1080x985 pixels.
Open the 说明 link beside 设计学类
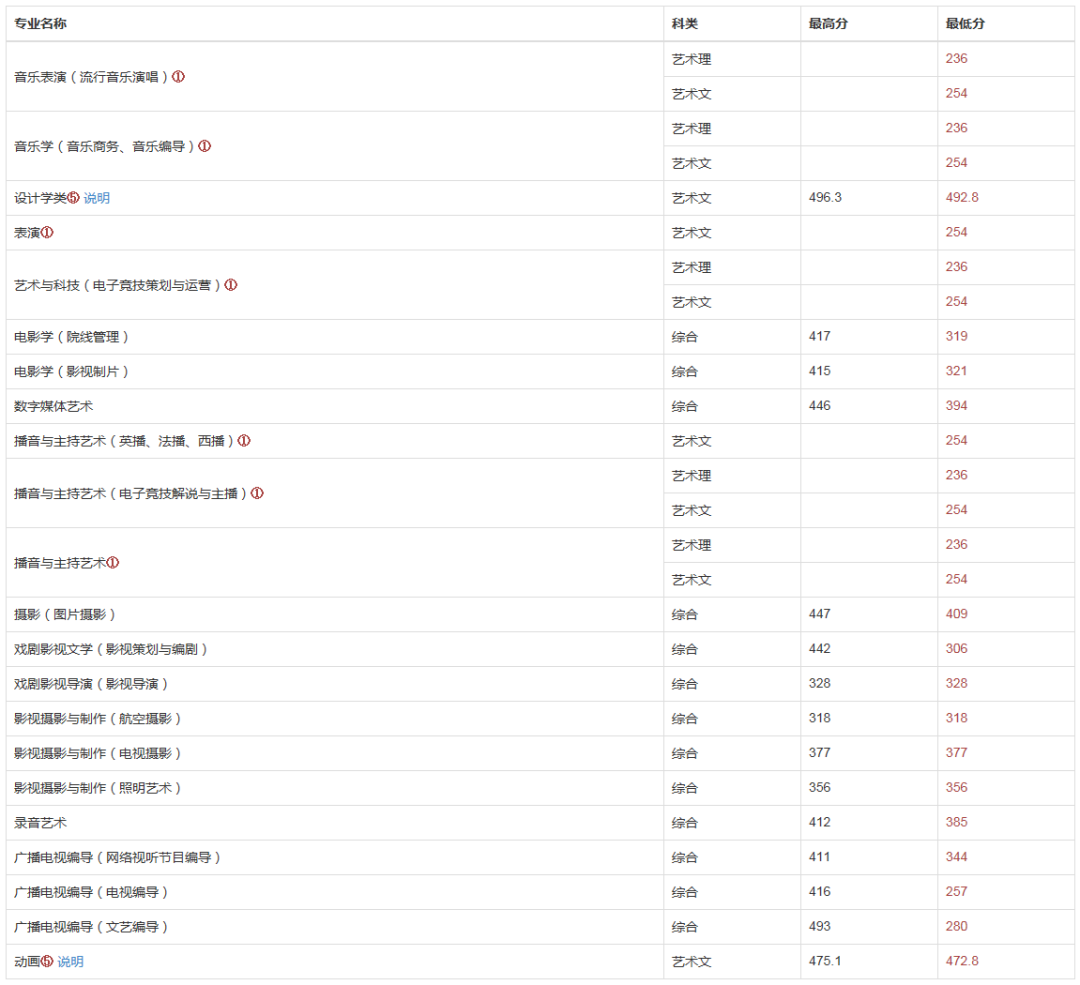[96, 198]
